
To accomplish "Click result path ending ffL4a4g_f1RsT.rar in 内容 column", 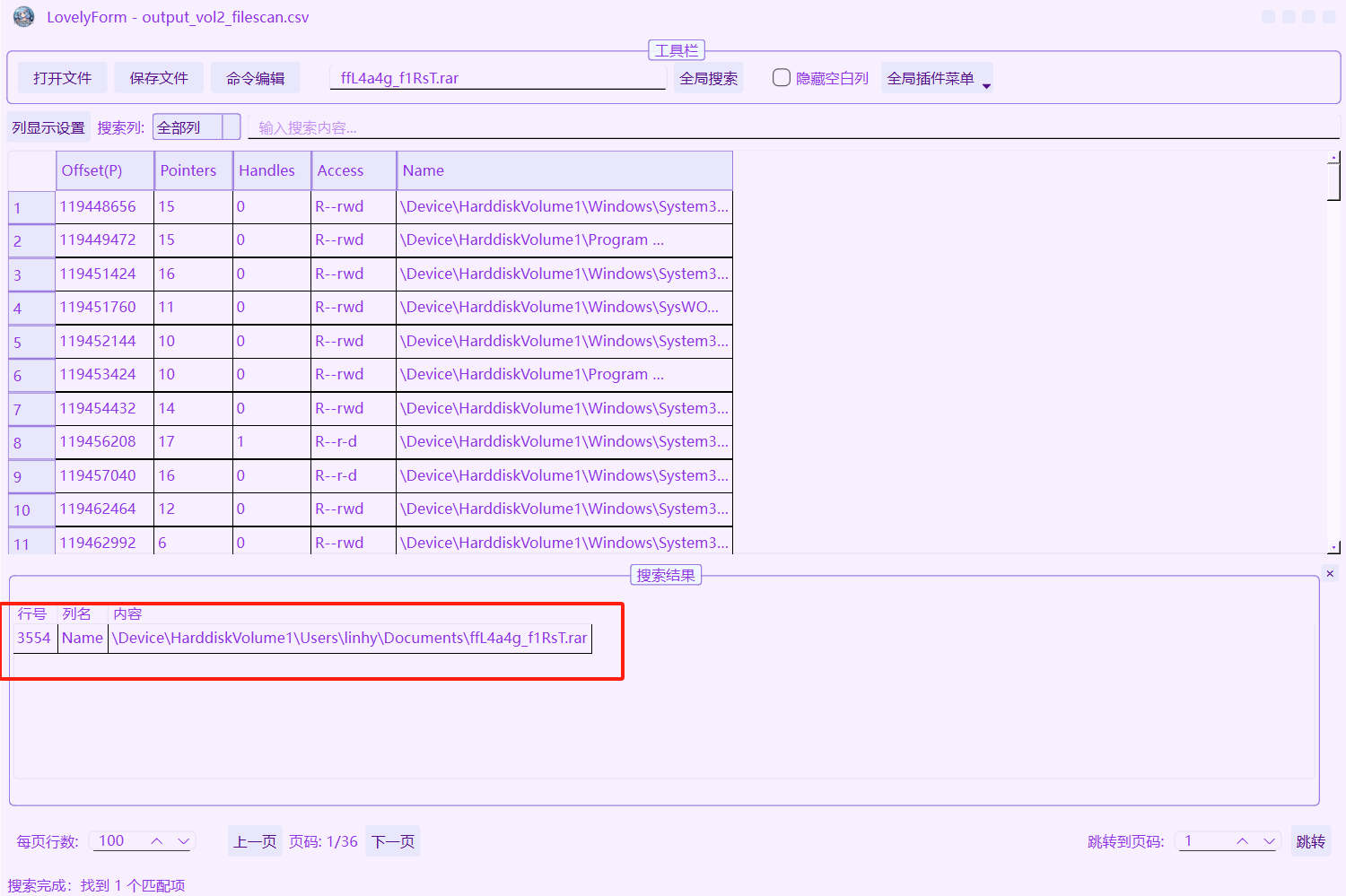I will 350,638.
